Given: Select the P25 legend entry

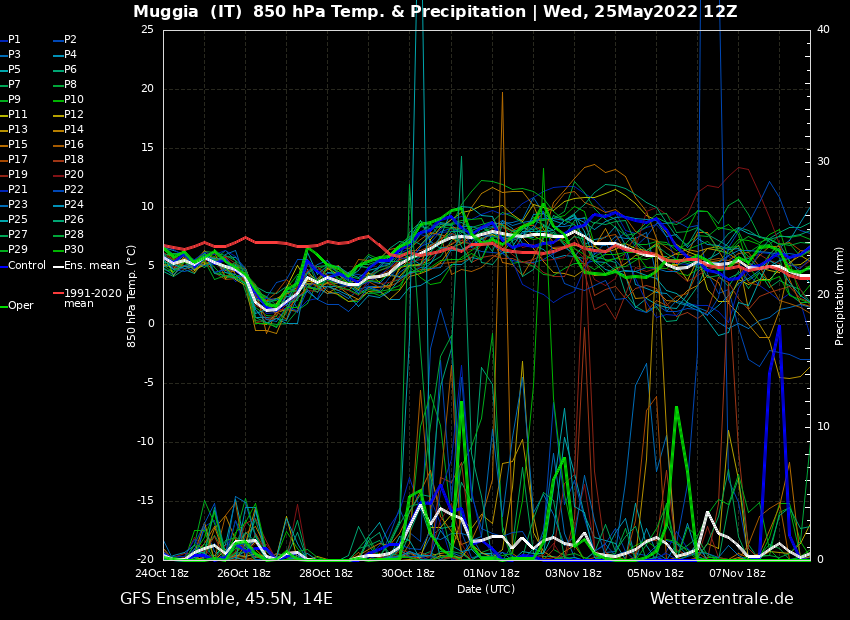Looking at the screenshot, I should click(17, 220).
